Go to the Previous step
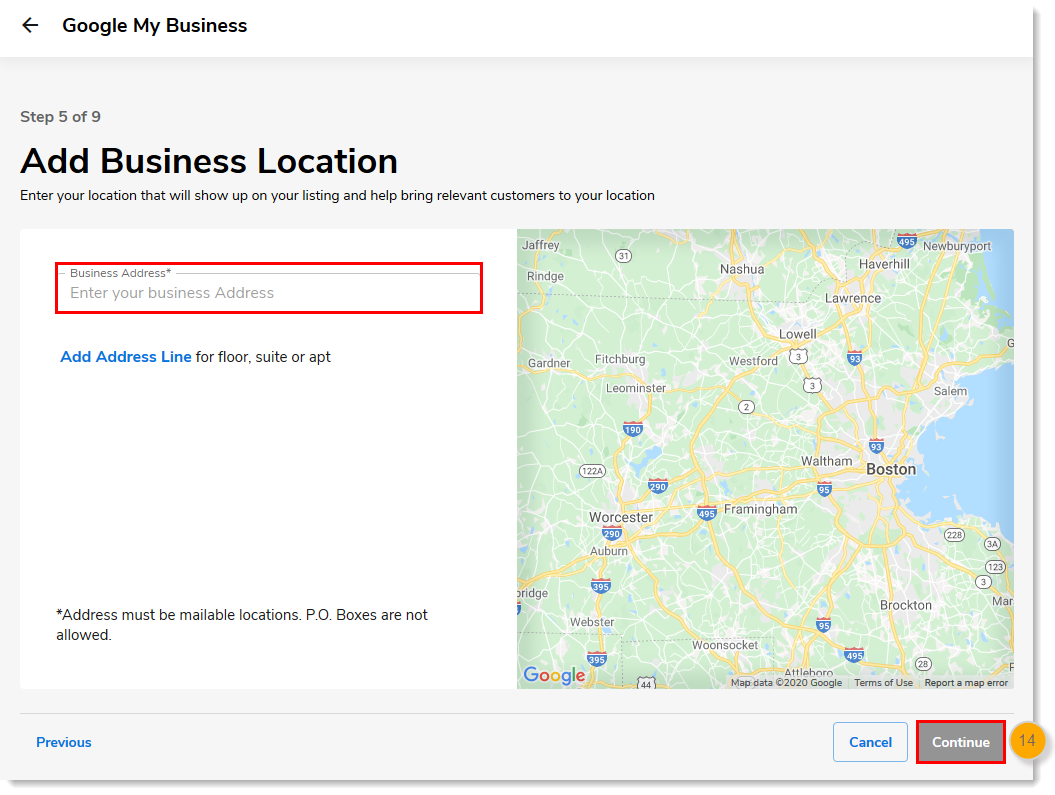Viewport: 1055px width, 795px height. pos(64,743)
